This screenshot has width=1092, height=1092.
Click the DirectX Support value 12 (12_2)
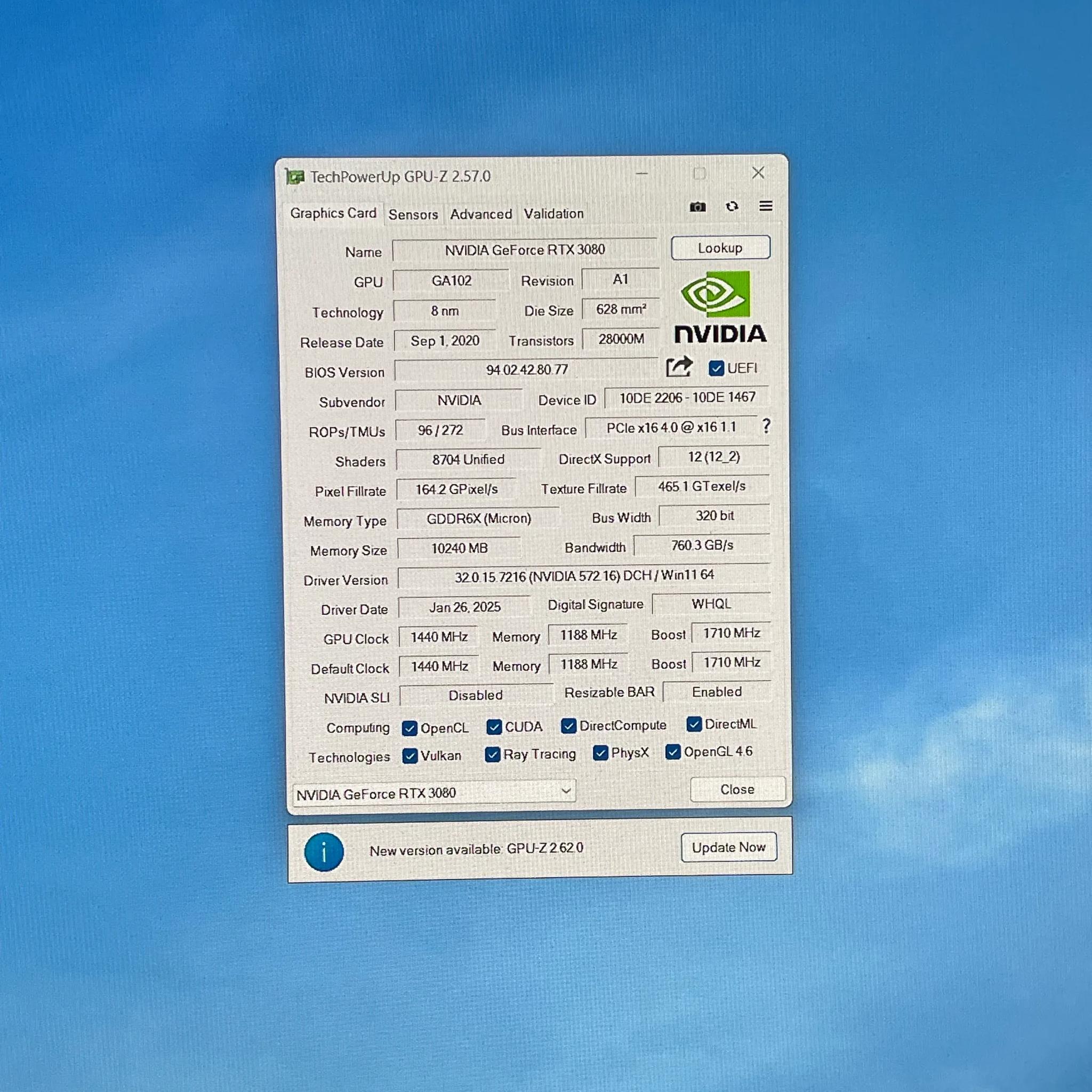pos(714,457)
